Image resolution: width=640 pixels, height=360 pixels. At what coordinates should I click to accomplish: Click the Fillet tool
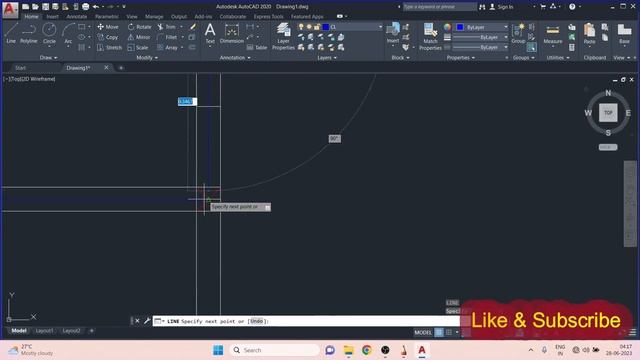167,37
